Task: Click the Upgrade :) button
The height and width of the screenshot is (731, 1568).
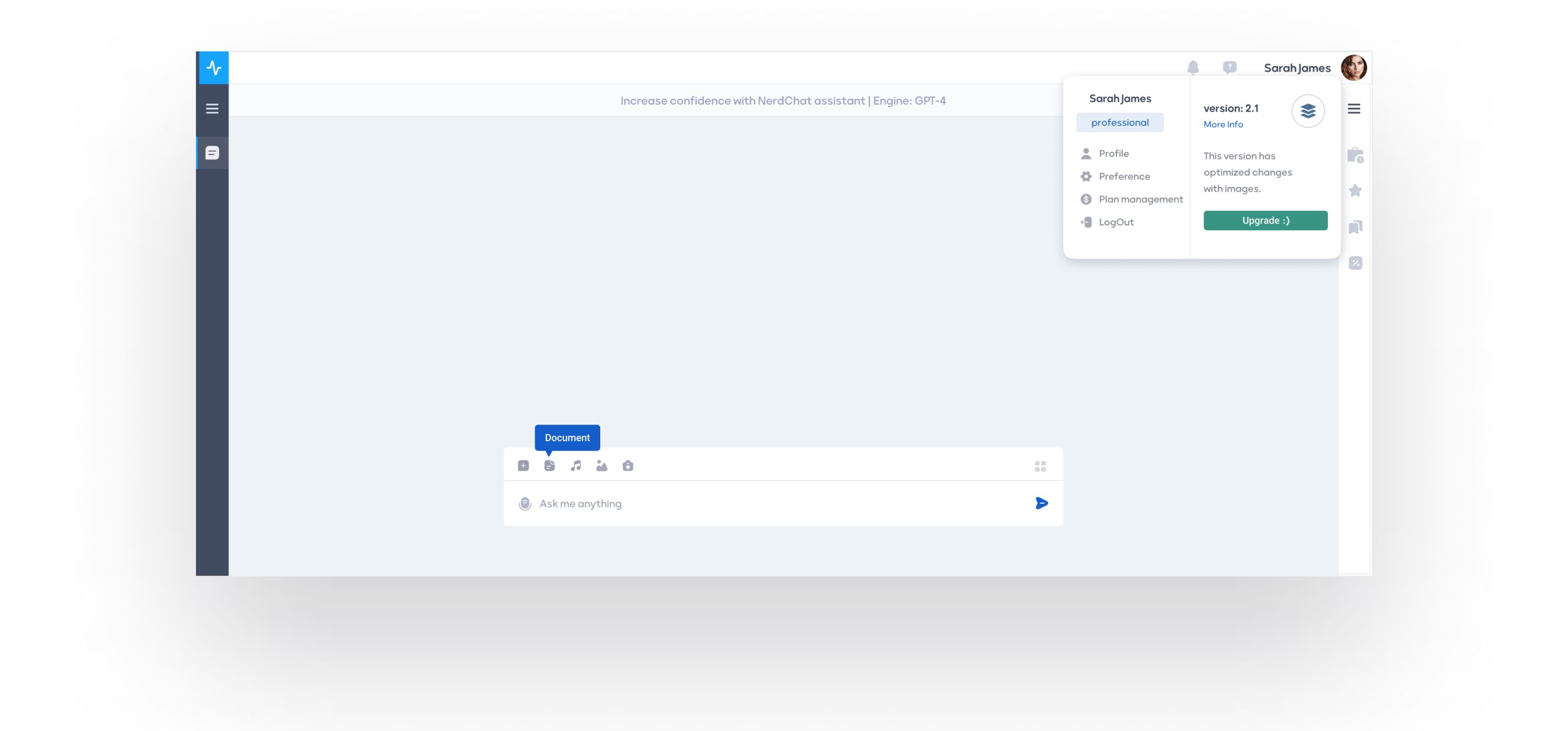Action: [1265, 221]
